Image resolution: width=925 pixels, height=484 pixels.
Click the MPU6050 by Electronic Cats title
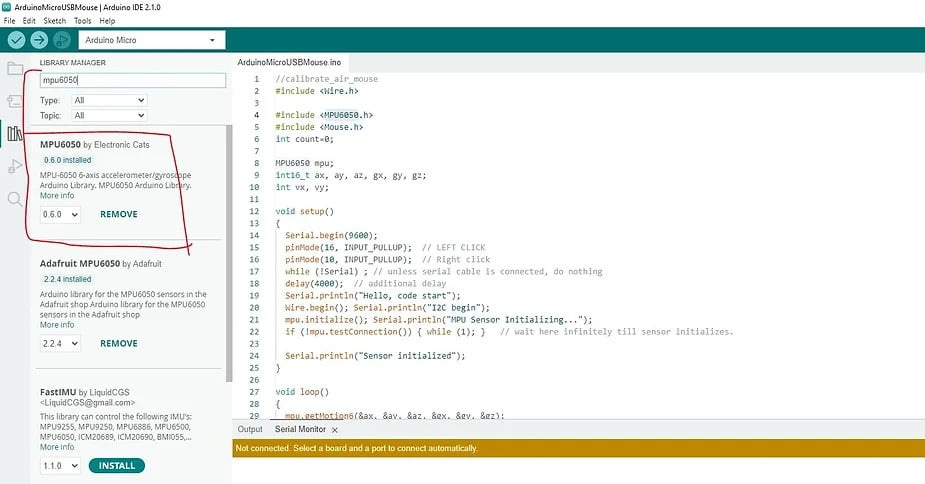(x=94, y=145)
